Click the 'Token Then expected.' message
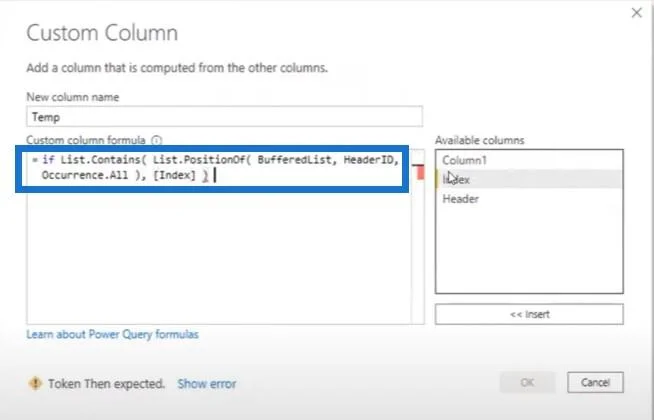654x420 pixels. tap(106, 384)
